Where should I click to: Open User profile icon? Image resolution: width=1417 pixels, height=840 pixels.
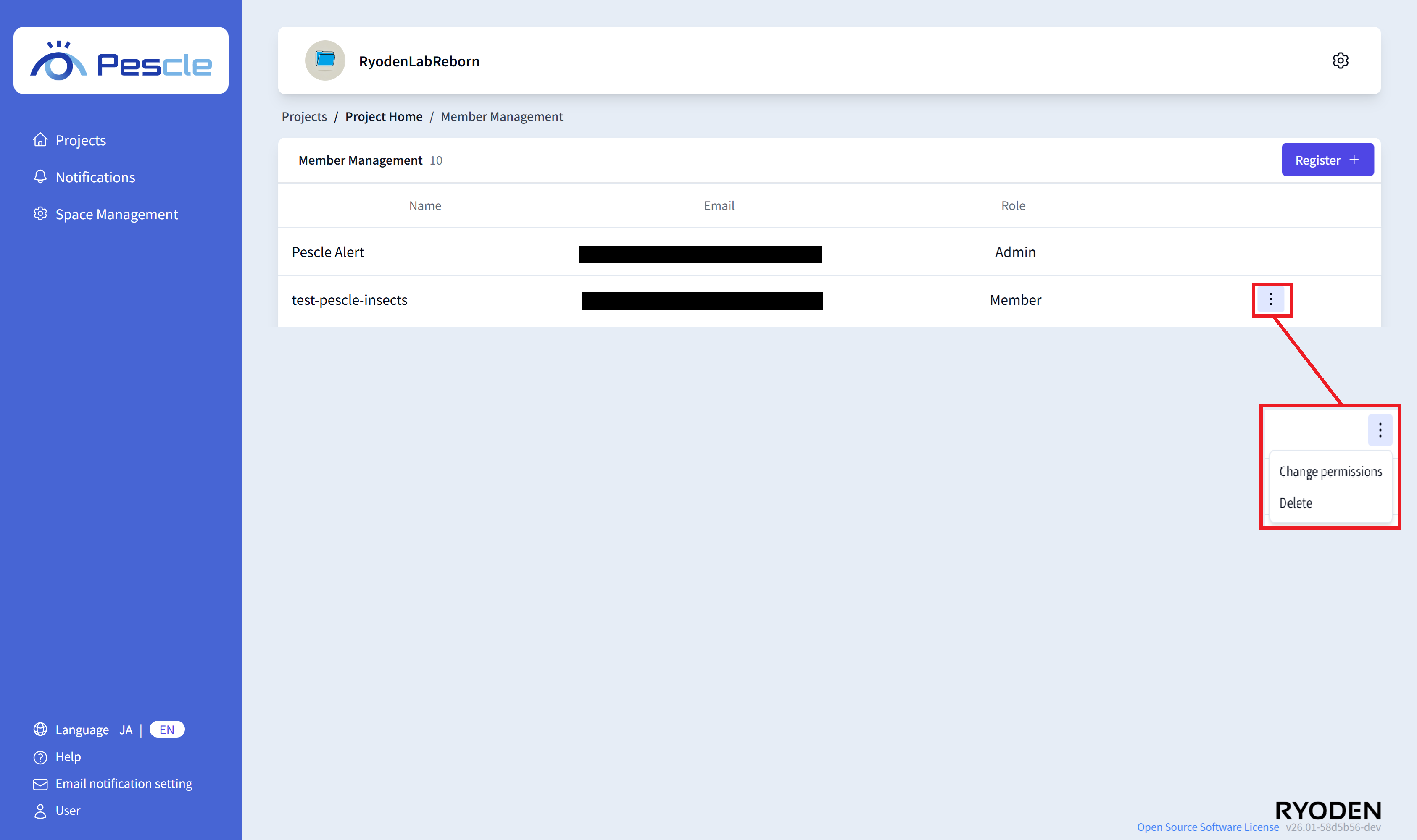tap(40, 811)
